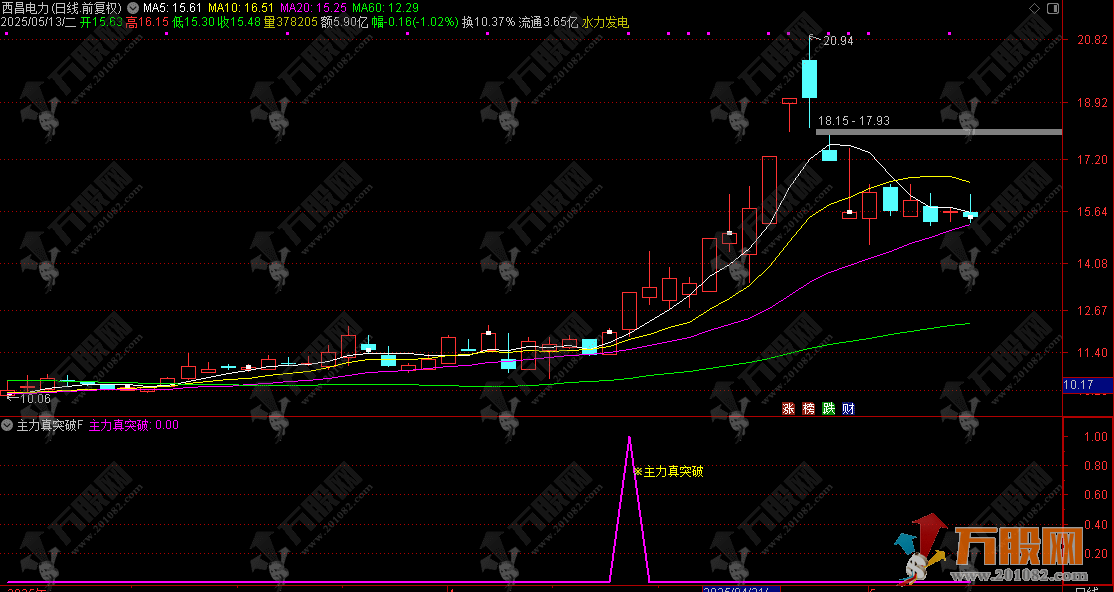Screen dimensions: 1114x592
Task: Click the tallest cyan candlestick near 20.94
Action: point(809,79)
